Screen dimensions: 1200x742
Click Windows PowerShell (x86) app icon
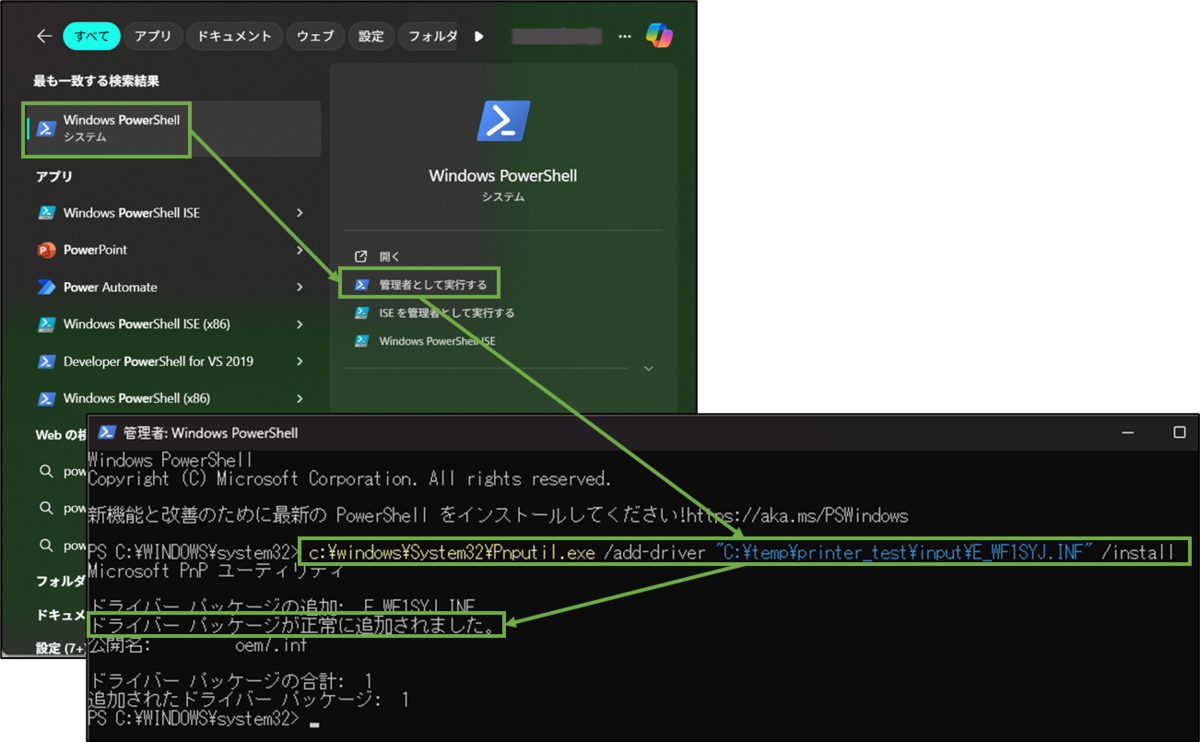(x=46, y=398)
